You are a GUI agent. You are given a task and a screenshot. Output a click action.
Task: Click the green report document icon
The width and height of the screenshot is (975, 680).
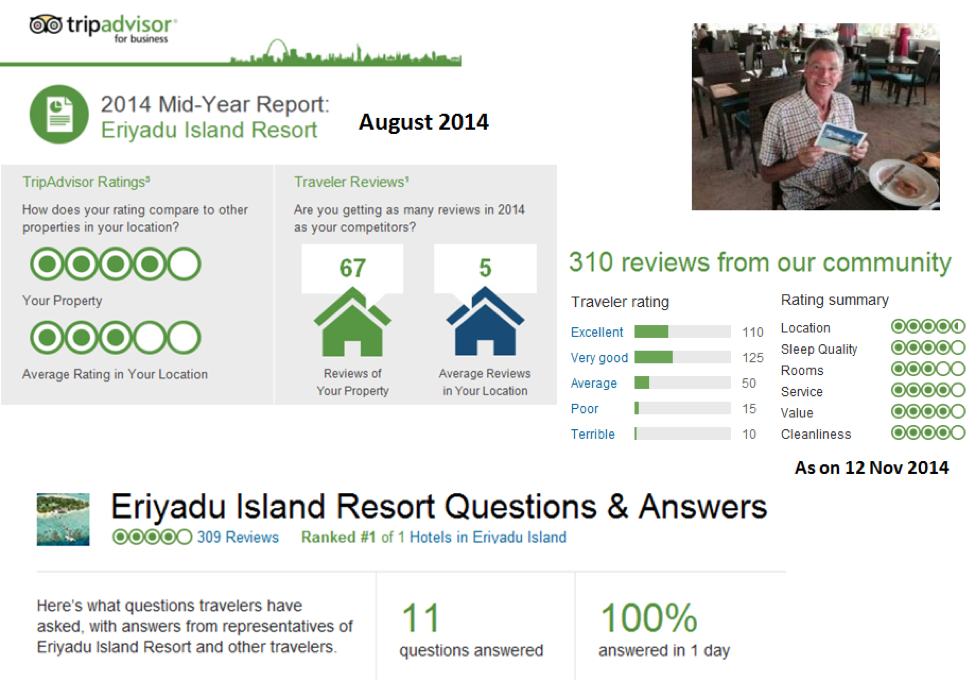point(57,115)
